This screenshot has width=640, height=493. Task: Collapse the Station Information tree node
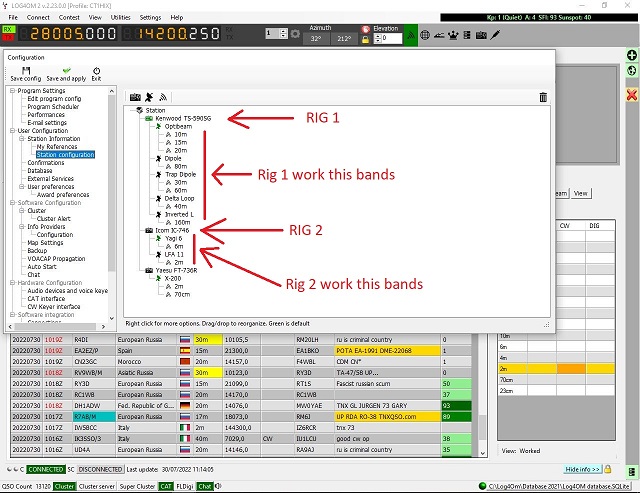pos(22,139)
